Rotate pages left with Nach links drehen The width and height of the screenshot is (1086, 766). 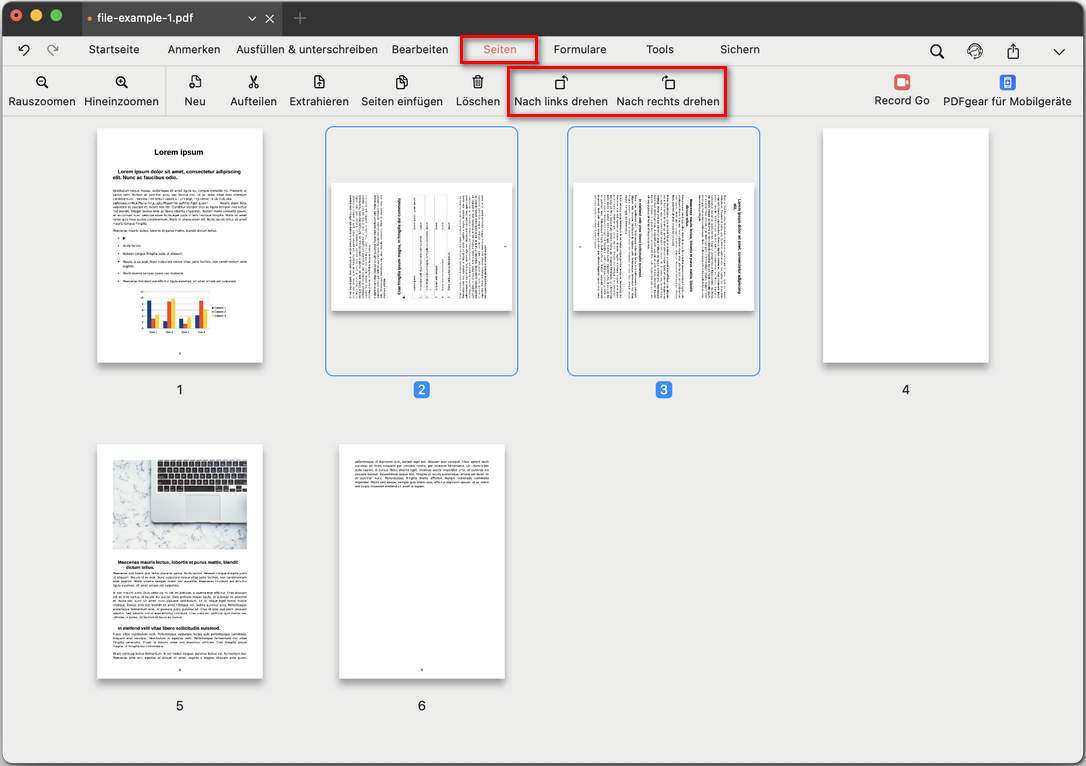561,91
